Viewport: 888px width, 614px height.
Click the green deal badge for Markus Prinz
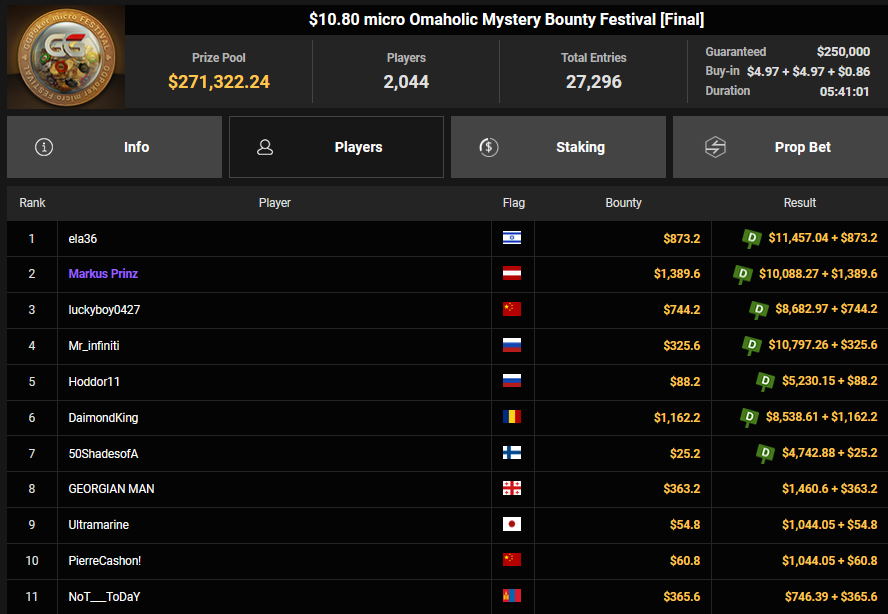(x=743, y=274)
